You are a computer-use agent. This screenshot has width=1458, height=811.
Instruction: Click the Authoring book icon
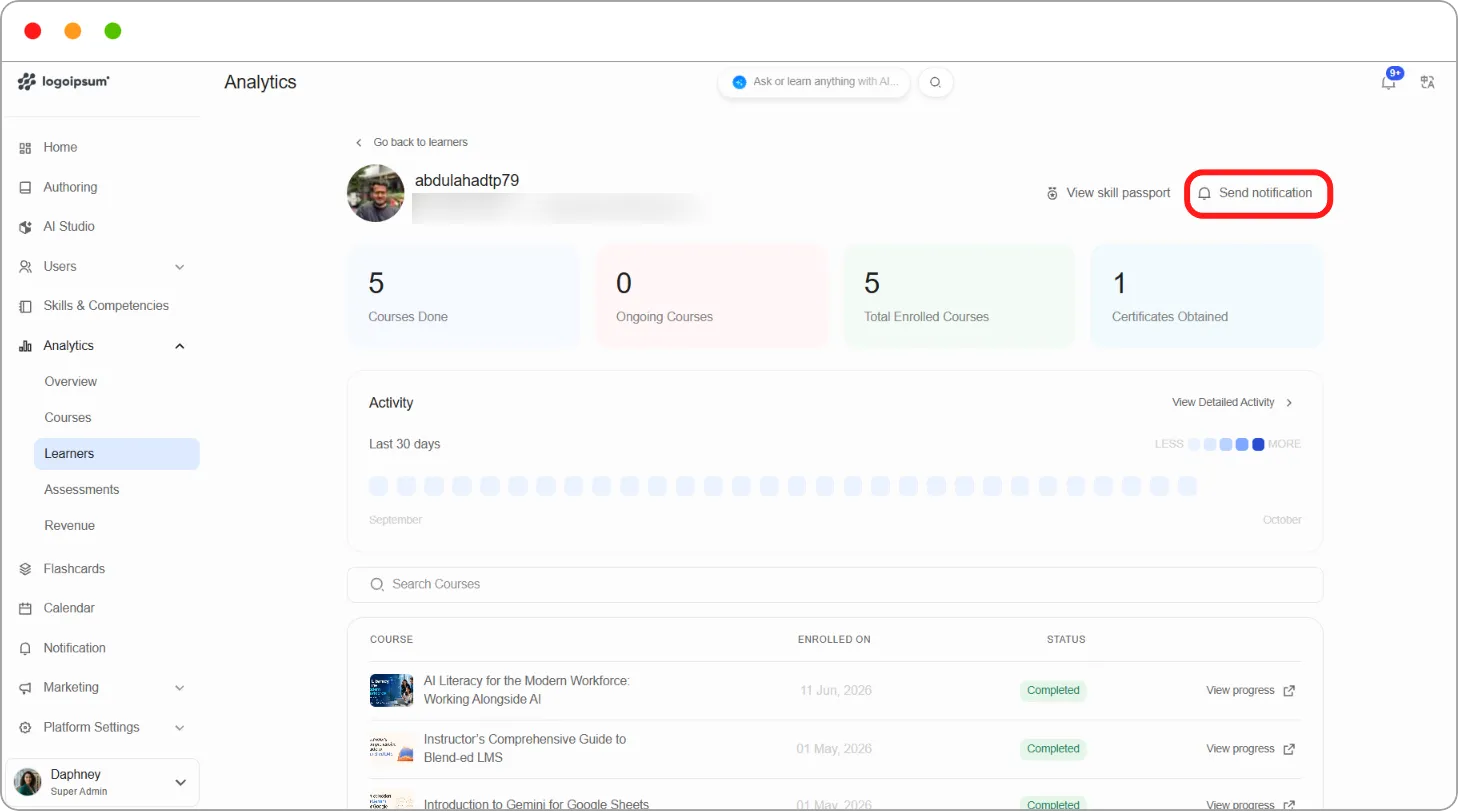(25, 187)
